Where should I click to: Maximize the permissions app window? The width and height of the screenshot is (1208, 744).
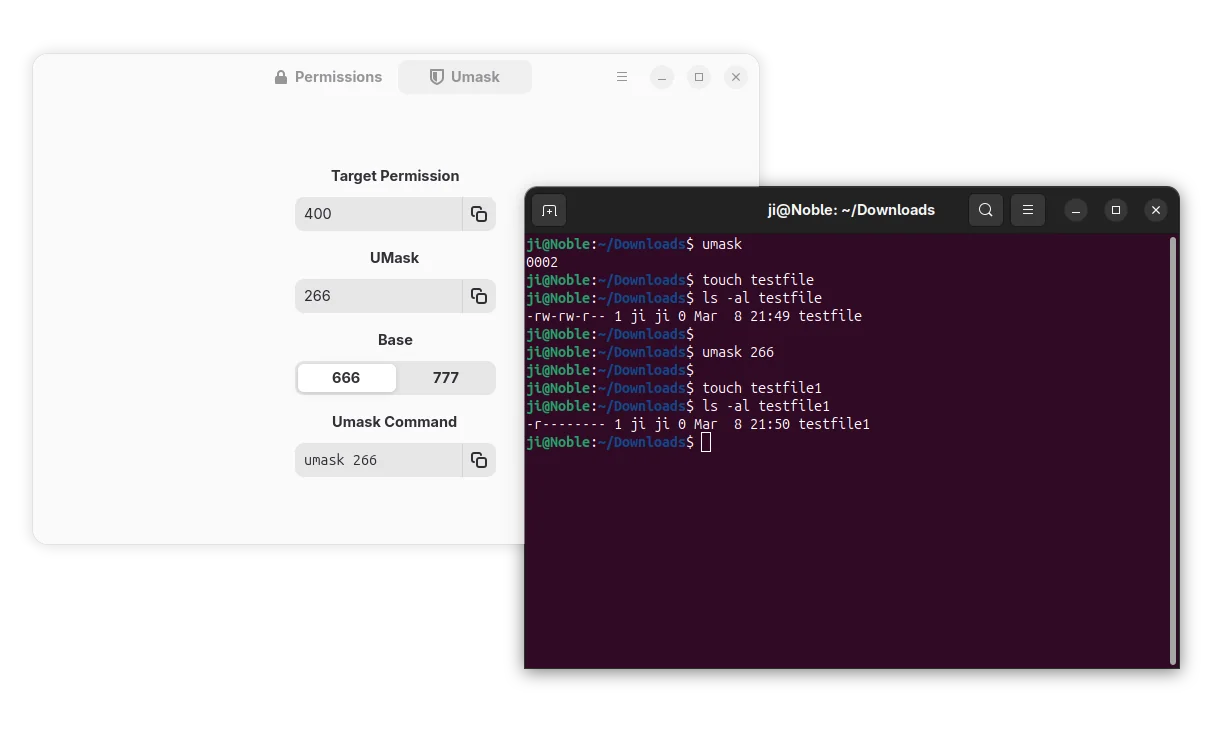[x=699, y=77]
